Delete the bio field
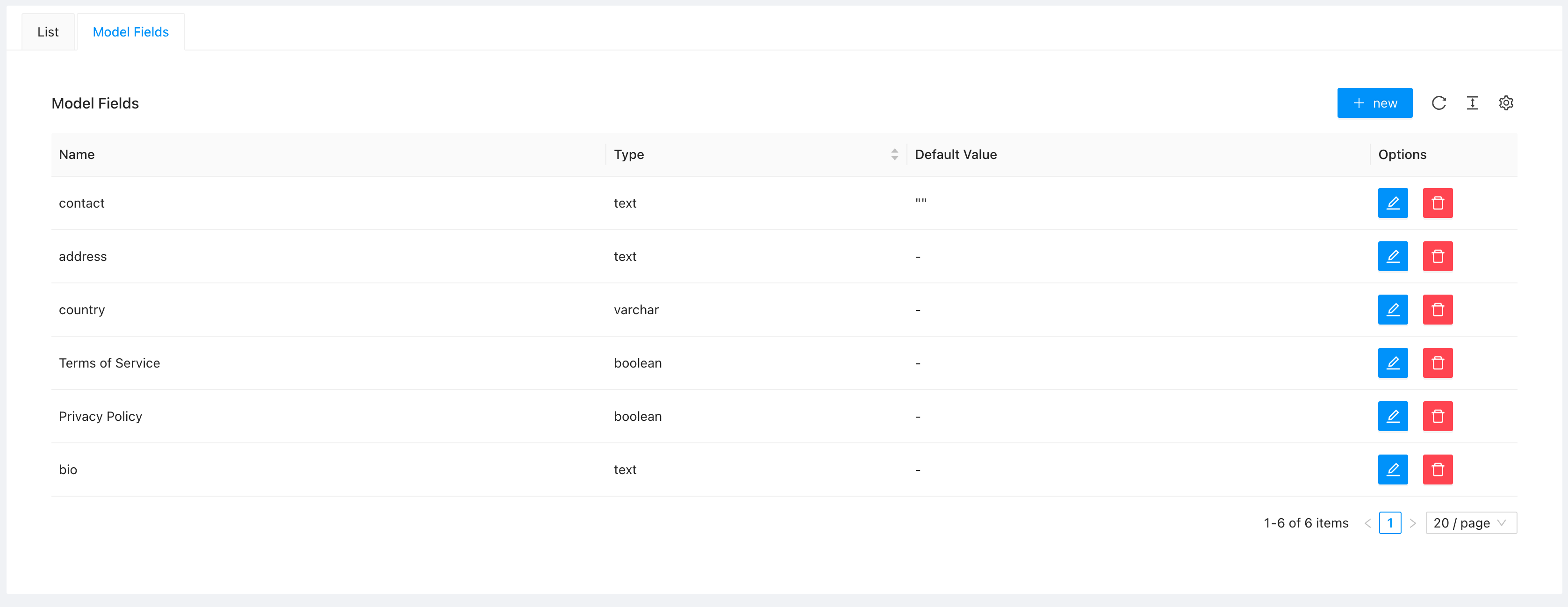This screenshot has width=1568, height=607. click(1437, 470)
